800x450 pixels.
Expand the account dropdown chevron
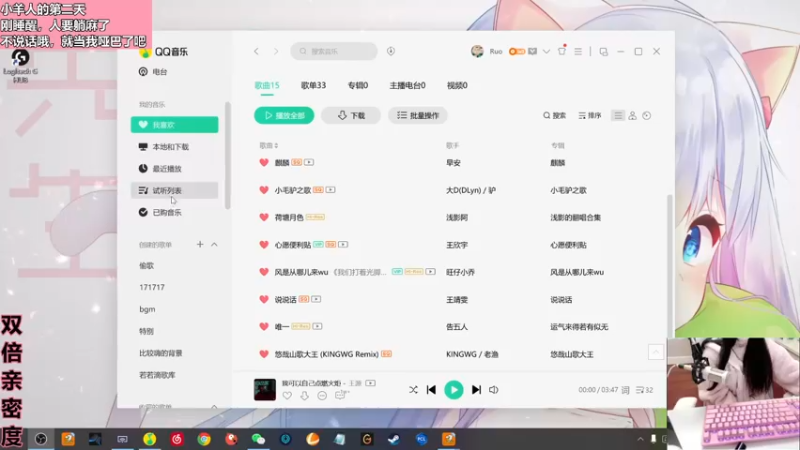tap(546, 52)
